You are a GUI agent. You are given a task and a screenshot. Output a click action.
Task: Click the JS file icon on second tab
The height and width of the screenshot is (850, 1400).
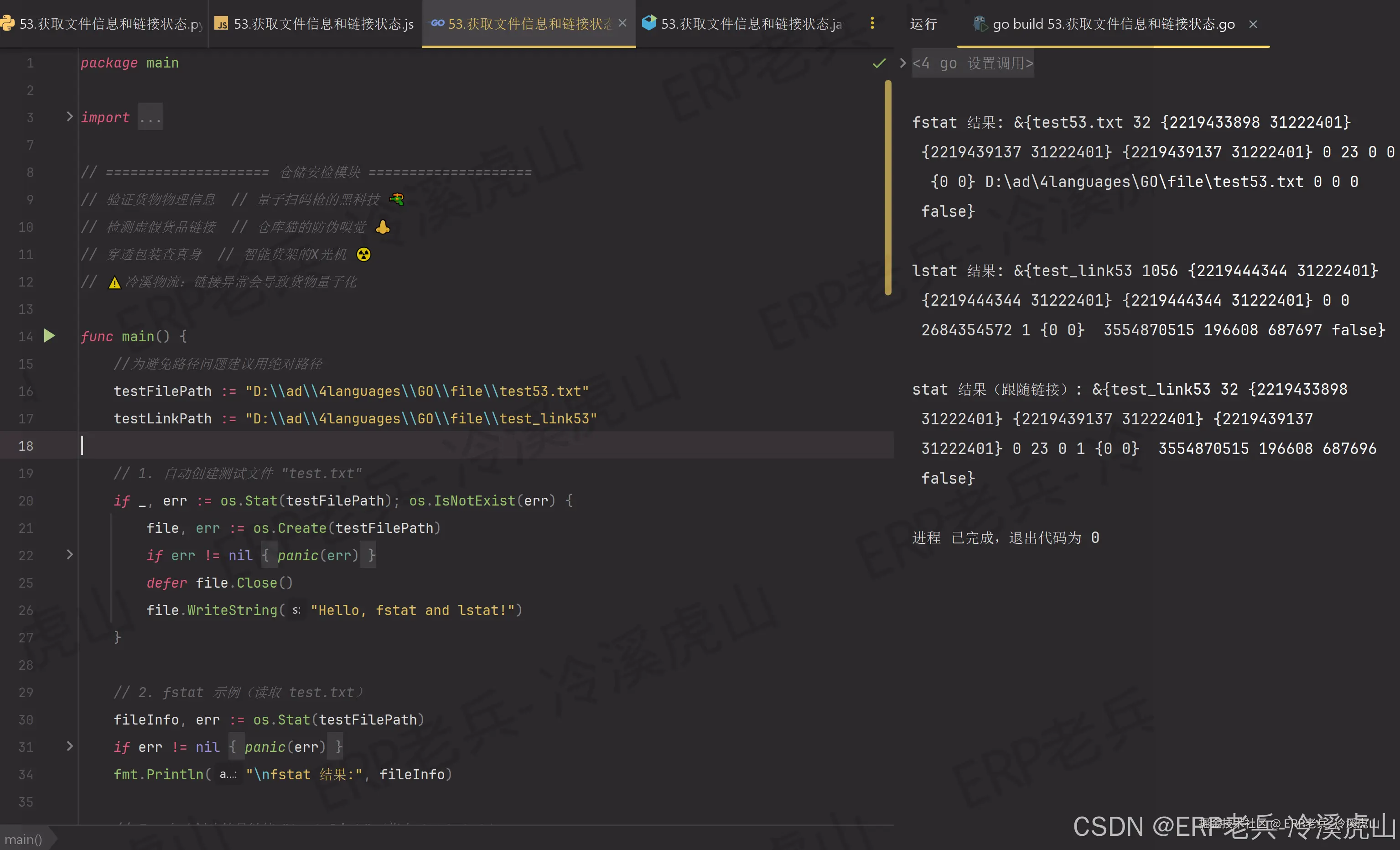tap(222, 23)
